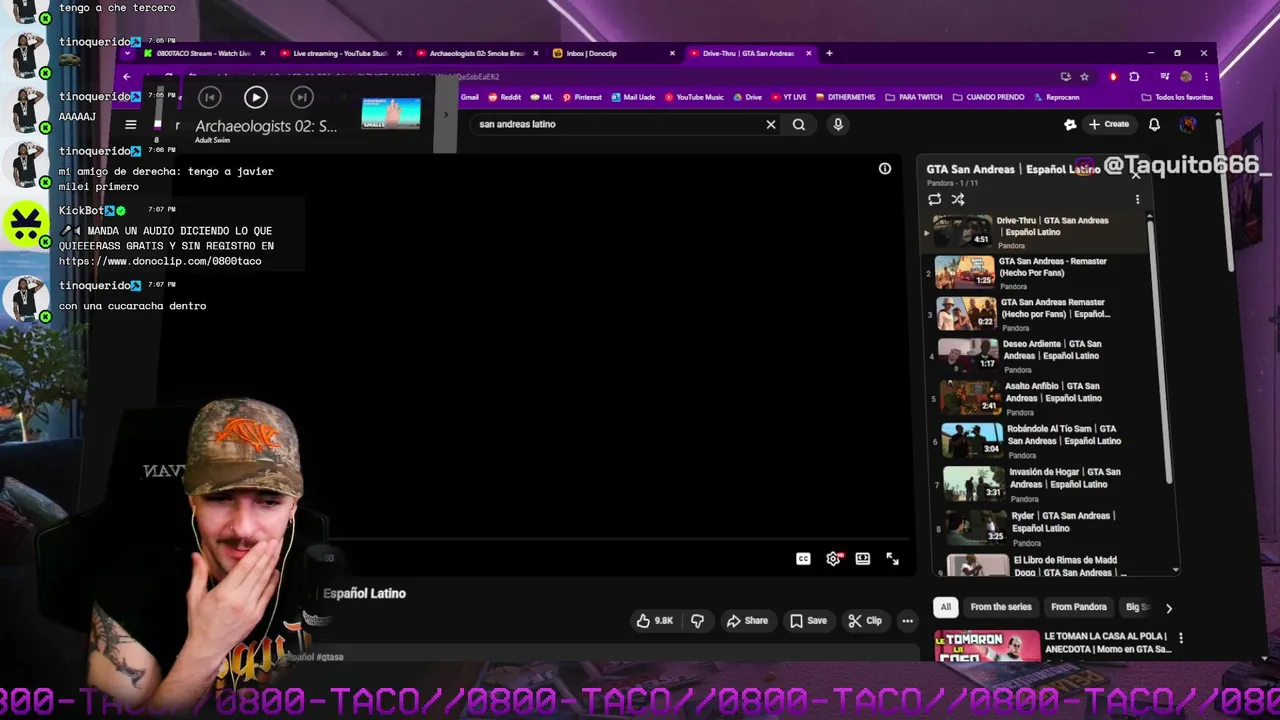Show more filter chips with right chevron
The height and width of the screenshot is (720, 1280).
[1168, 607]
